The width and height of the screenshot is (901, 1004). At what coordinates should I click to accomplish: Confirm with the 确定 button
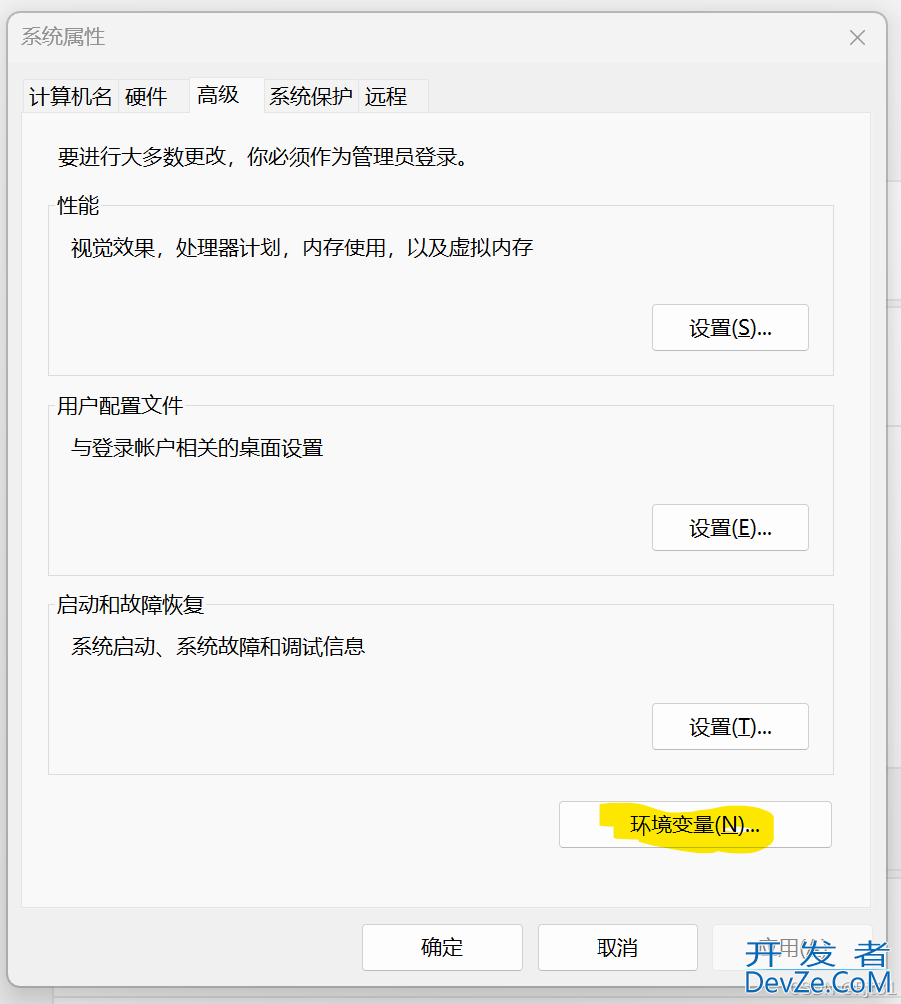coord(442,948)
